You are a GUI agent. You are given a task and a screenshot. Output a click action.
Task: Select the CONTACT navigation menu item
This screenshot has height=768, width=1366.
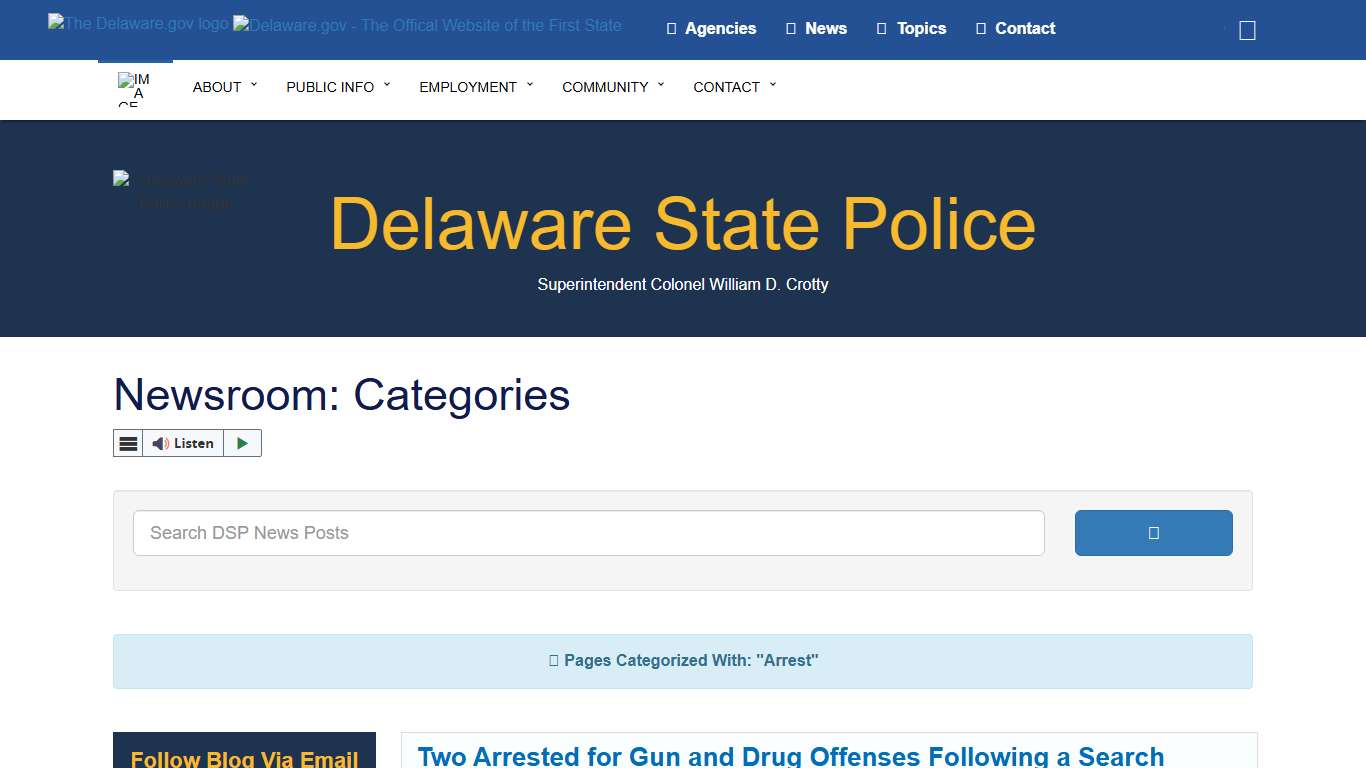pos(728,87)
